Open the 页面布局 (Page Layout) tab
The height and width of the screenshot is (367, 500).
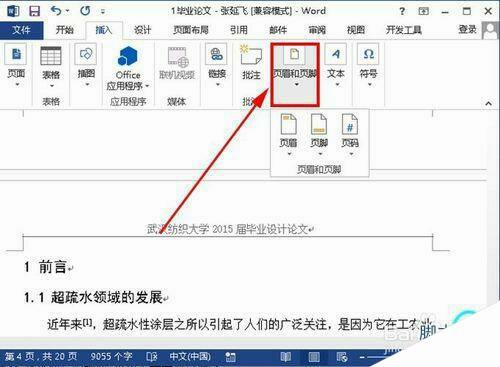click(191, 30)
